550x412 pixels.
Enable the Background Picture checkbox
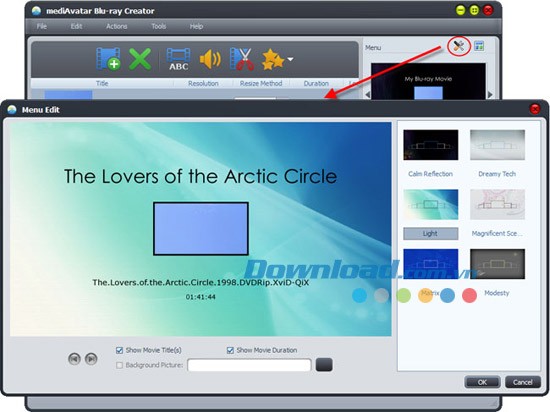(x=119, y=365)
